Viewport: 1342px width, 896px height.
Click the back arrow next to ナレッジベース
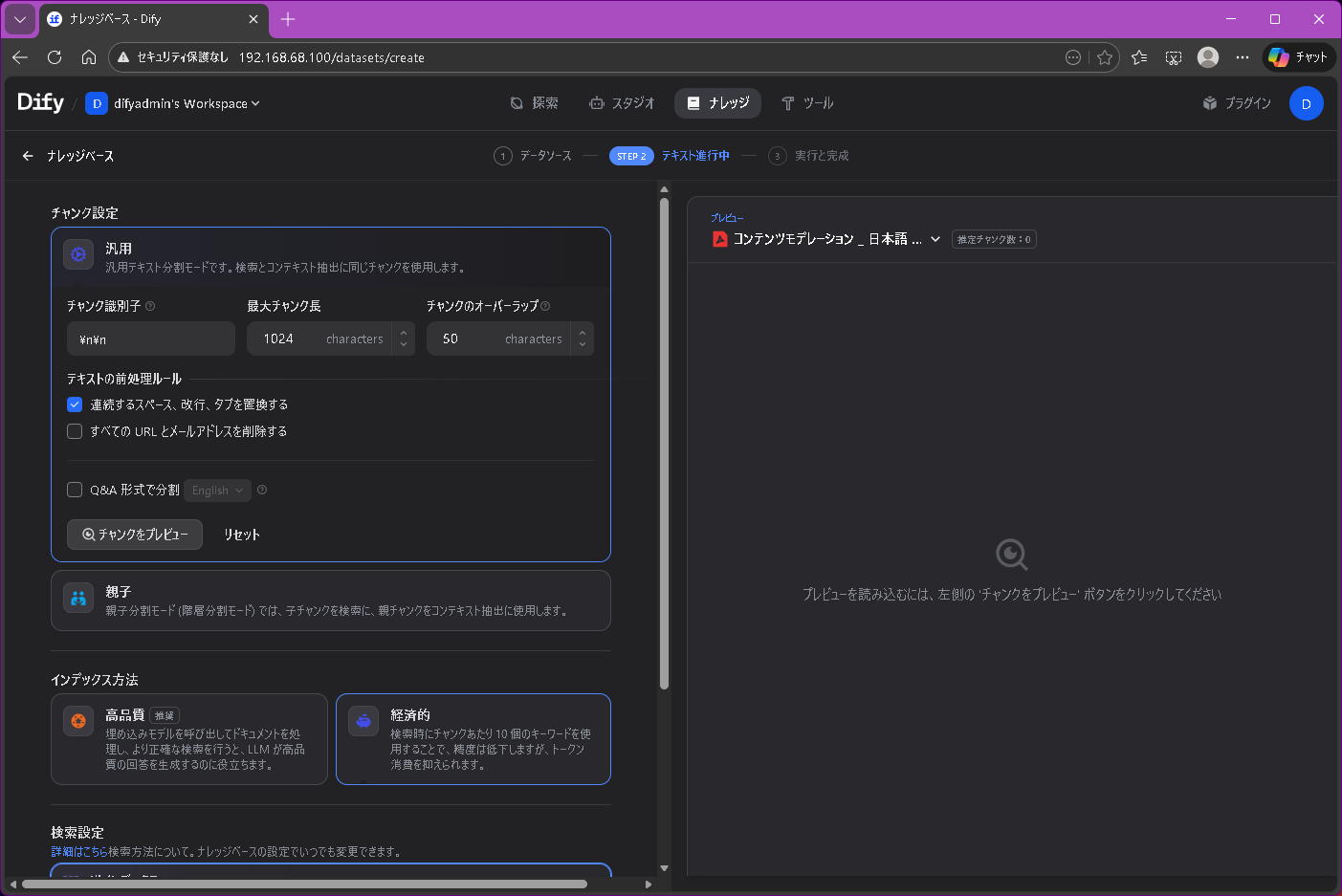point(27,155)
